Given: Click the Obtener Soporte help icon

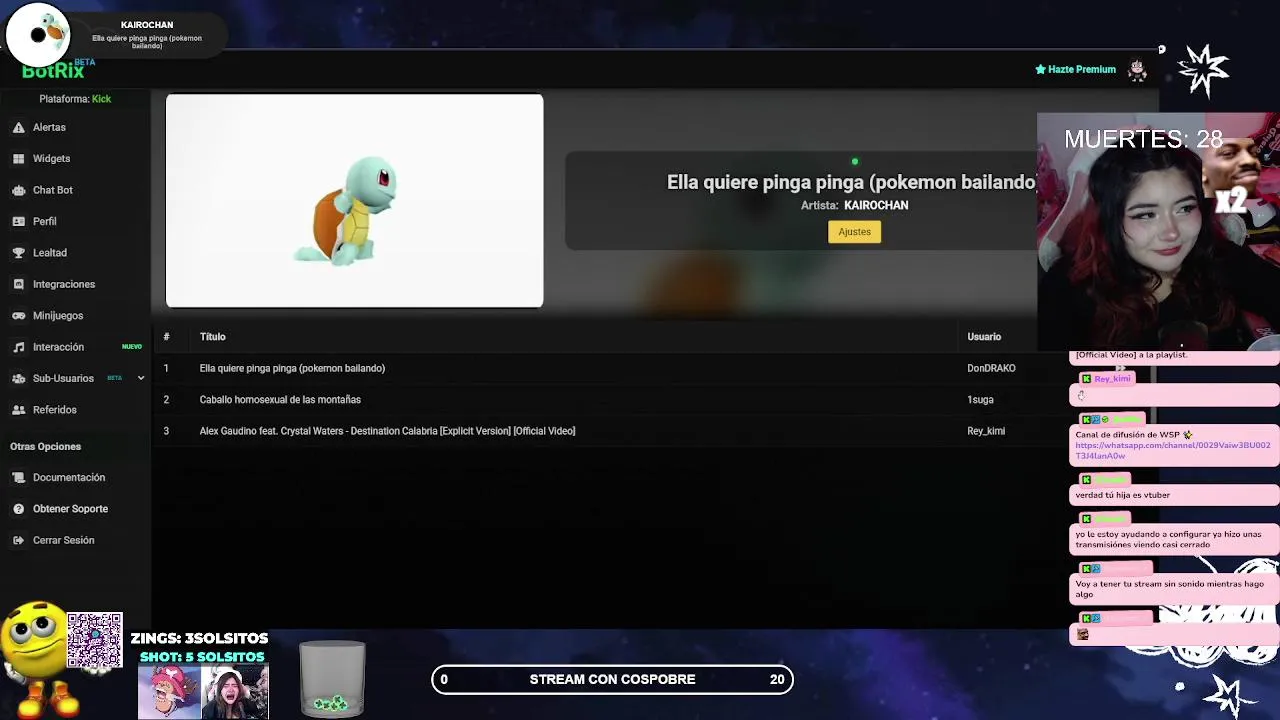Looking at the screenshot, I should tap(18, 509).
